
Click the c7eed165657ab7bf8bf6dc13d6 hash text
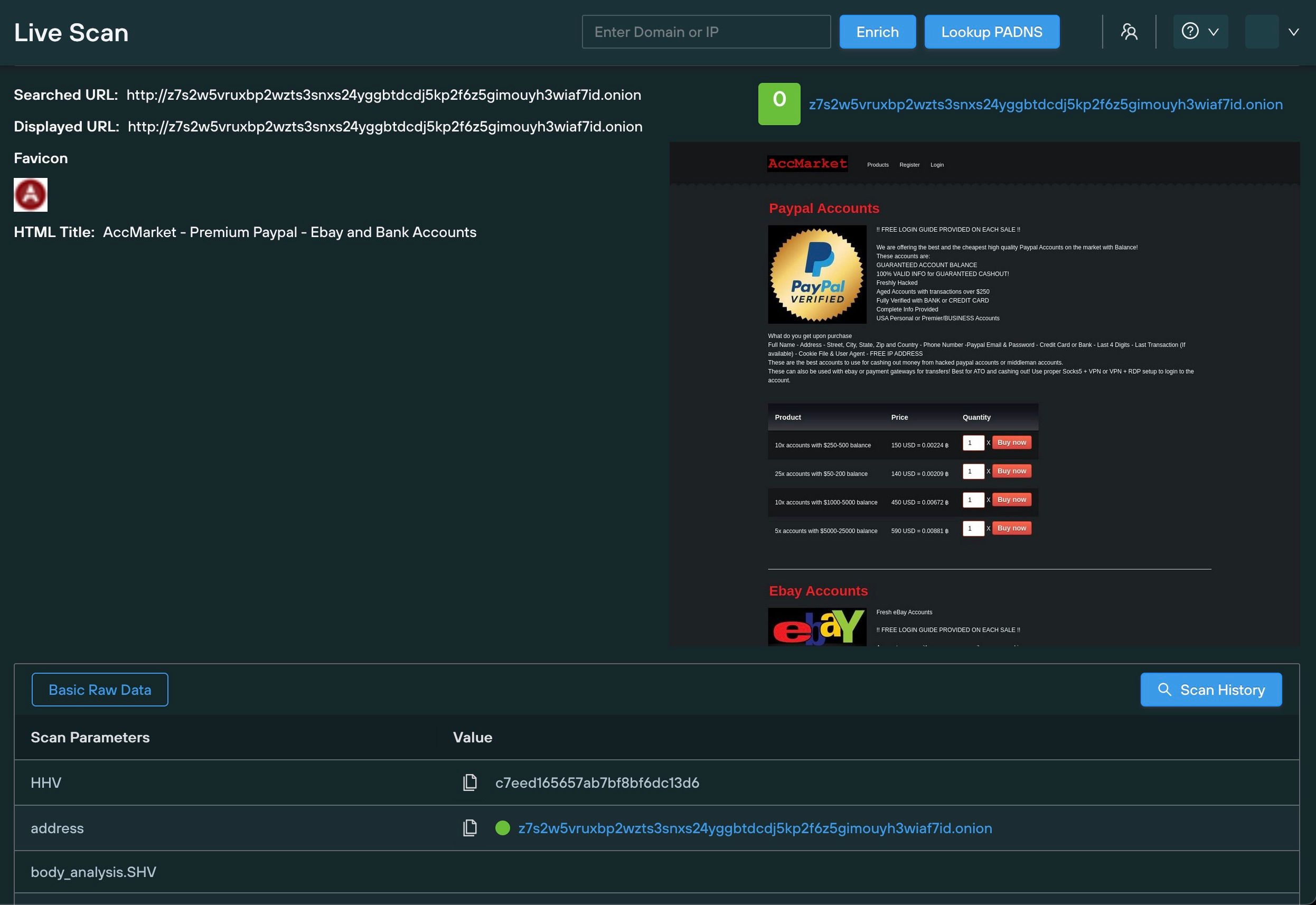(x=597, y=783)
